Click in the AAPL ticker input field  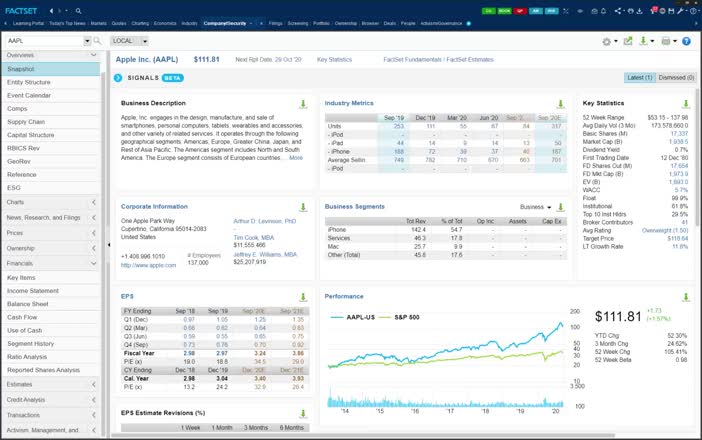click(x=44, y=41)
